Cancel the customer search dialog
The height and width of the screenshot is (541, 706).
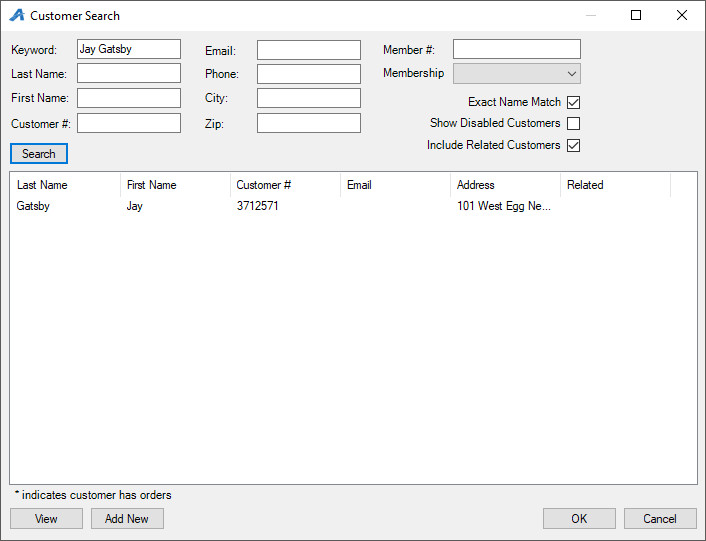660,518
